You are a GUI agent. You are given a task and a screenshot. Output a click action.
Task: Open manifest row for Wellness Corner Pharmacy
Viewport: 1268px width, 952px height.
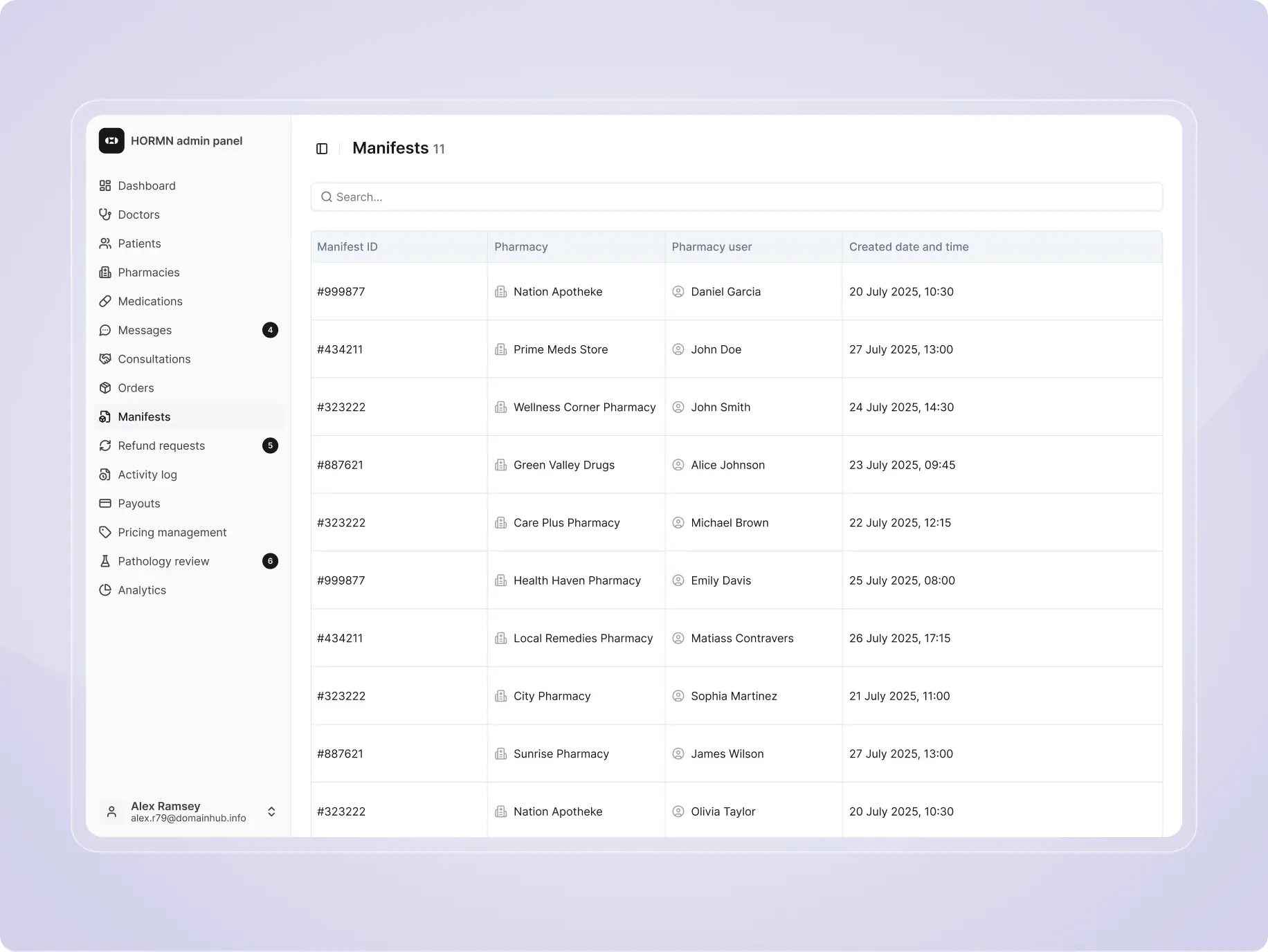pyautogui.click(x=584, y=408)
